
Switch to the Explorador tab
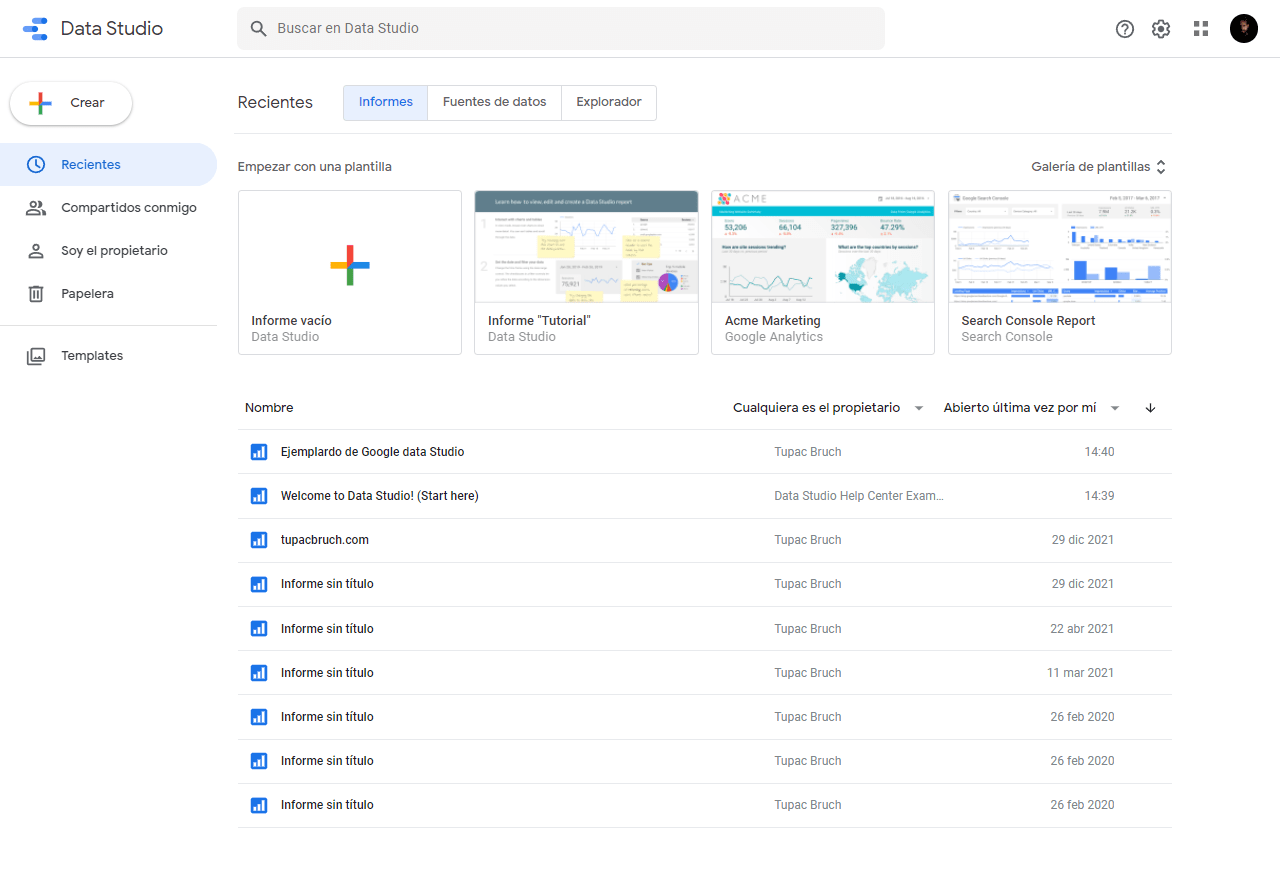click(x=609, y=103)
